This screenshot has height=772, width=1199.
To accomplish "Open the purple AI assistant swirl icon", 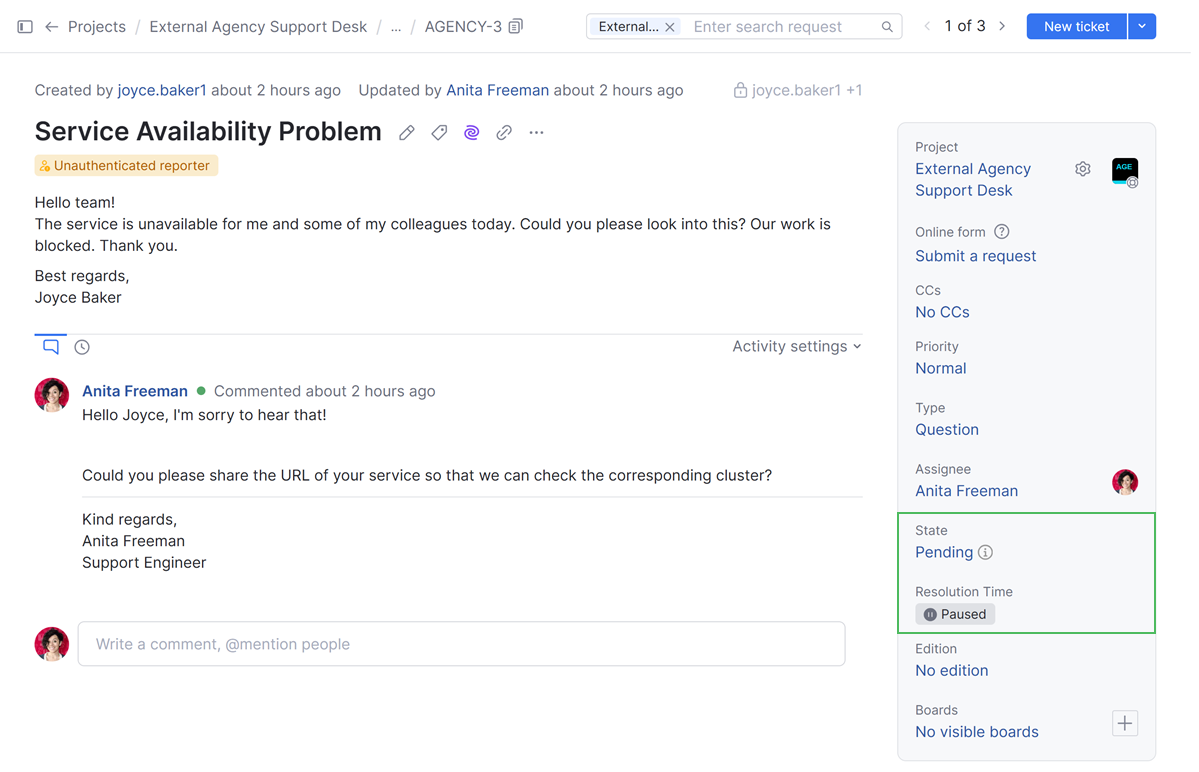I will tap(471, 133).
